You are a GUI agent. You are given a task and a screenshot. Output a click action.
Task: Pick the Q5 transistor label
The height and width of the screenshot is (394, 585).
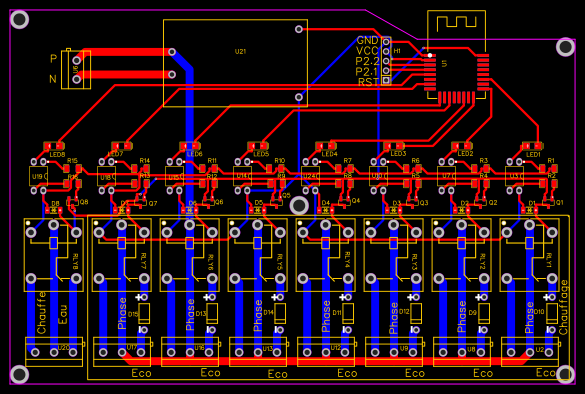click(x=286, y=195)
